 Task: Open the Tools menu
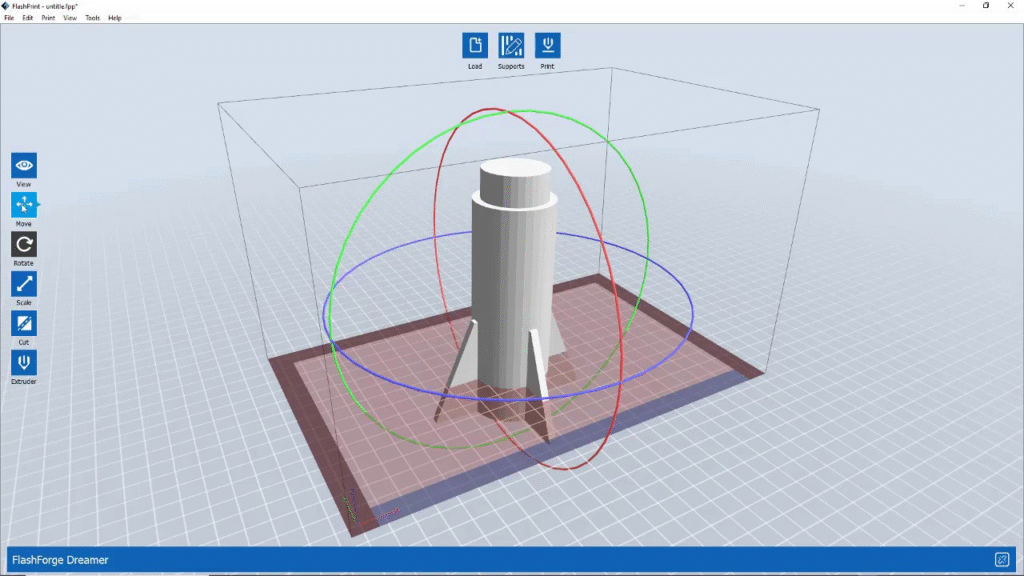pyautogui.click(x=93, y=18)
